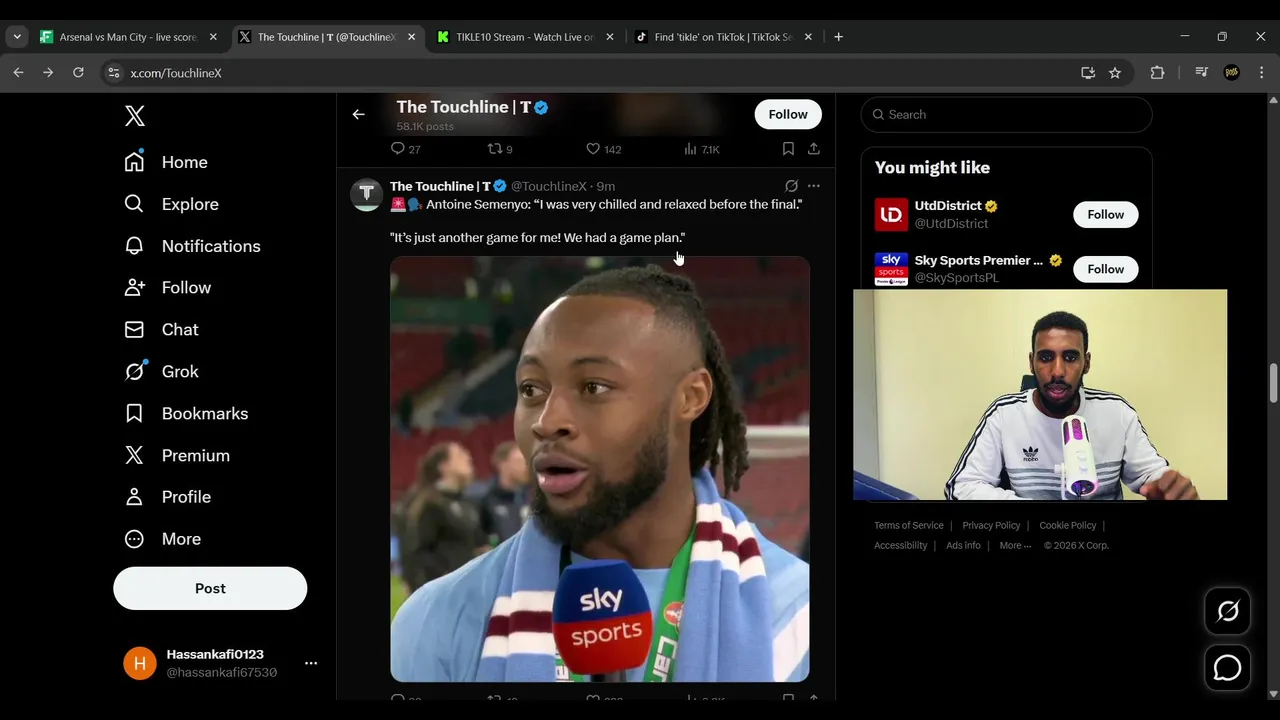Open Grok in the sidebar
The image size is (1280, 720).
[x=161, y=372]
